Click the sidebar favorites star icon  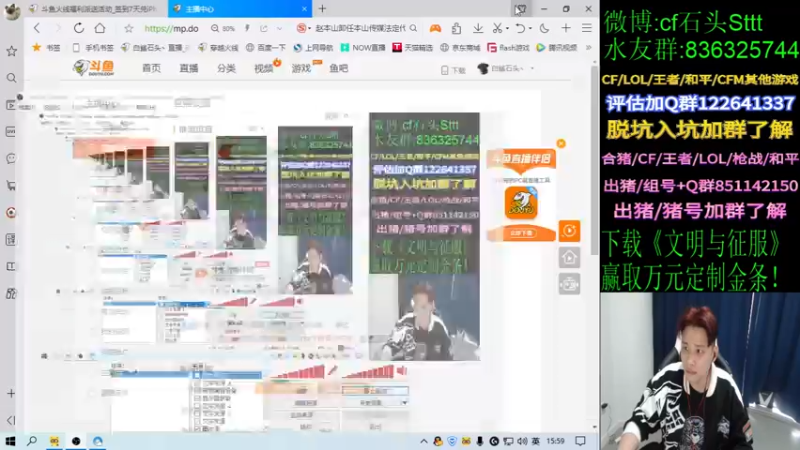[x=11, y=51]
